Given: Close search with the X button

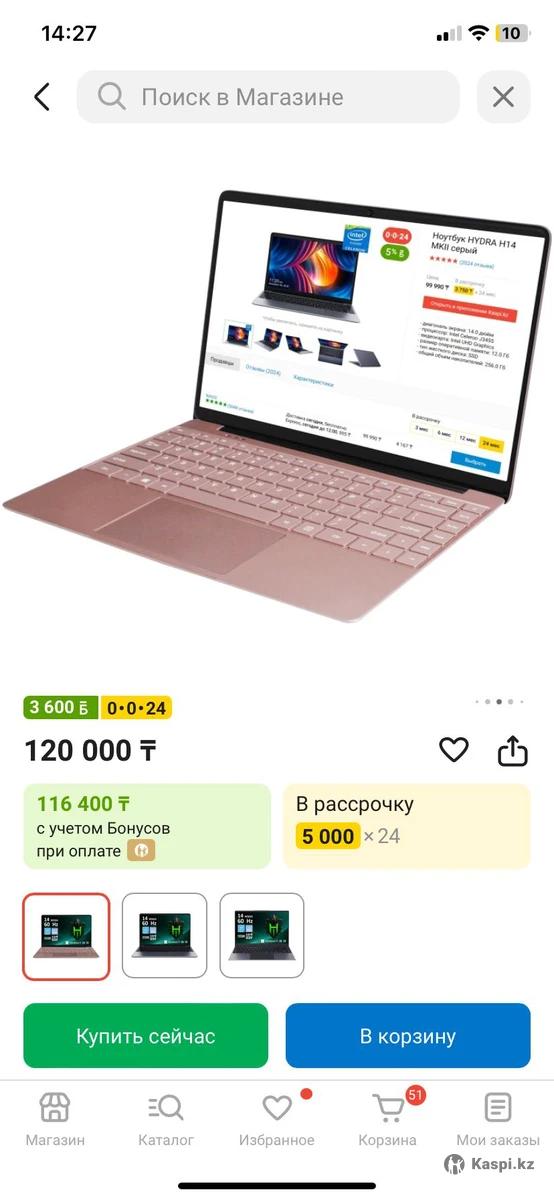Looking at the screenshot, I should (x=503, y=97).
